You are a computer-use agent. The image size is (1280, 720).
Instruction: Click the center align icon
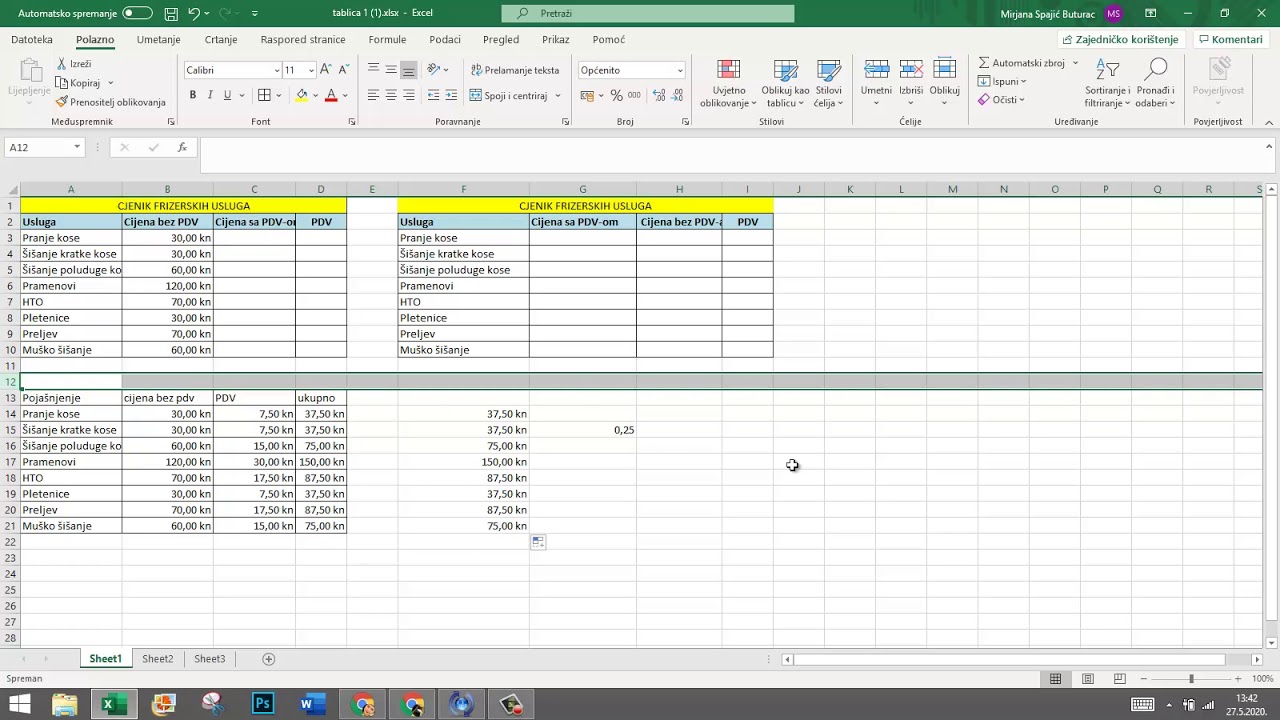point(391,95)
